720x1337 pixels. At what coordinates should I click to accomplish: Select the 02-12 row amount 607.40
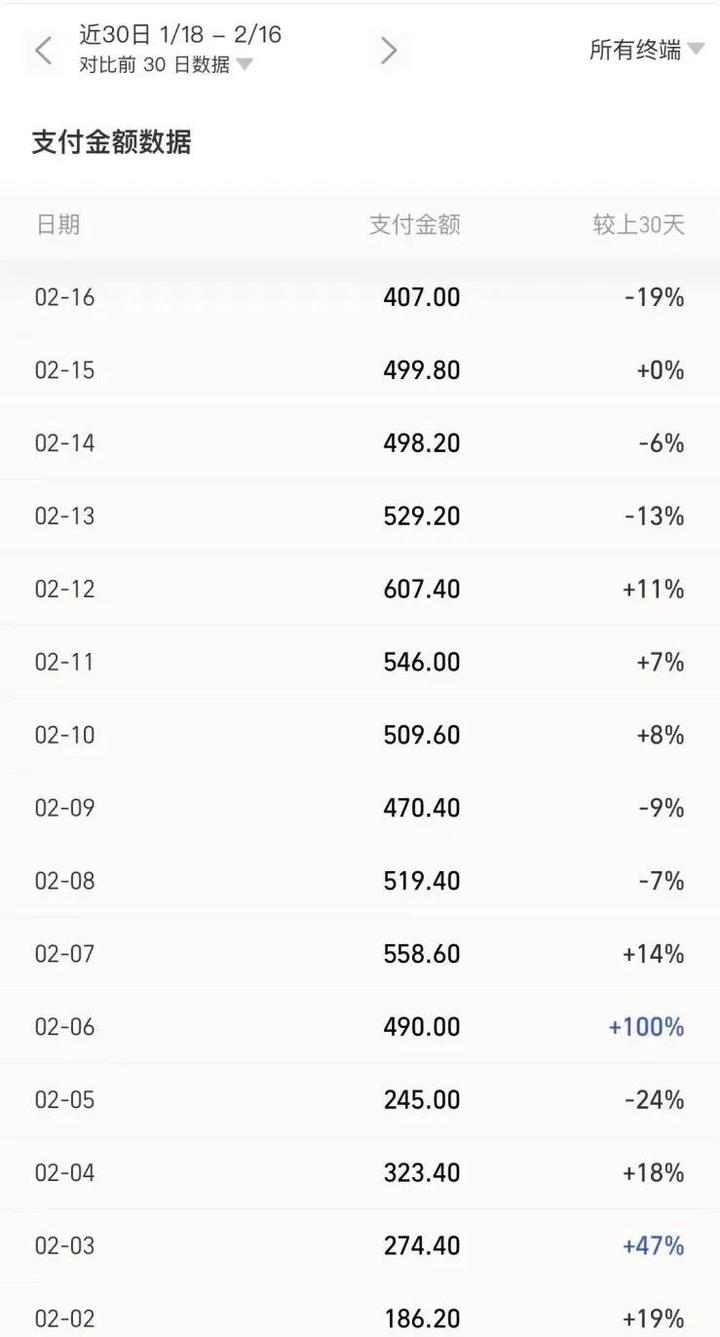click(x=422, y=589)
